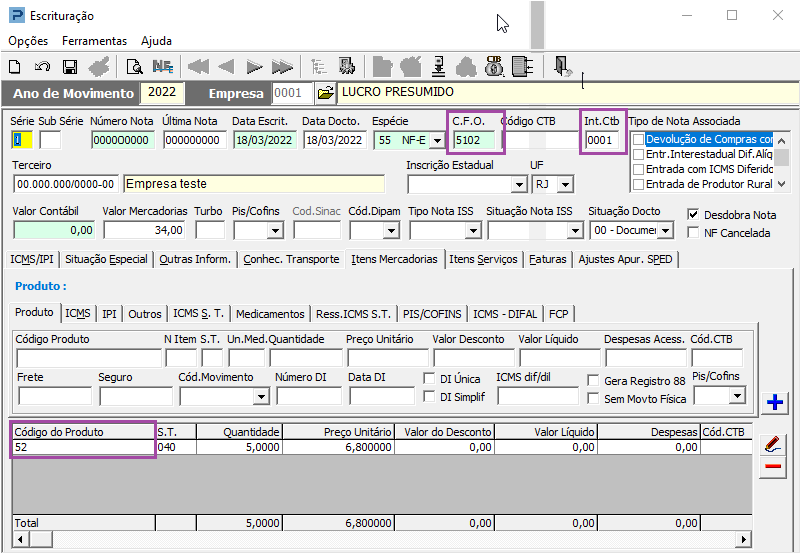Click the C.F.O. field with 5102
The height and width of the screenshot is (553, 800).
474,140
